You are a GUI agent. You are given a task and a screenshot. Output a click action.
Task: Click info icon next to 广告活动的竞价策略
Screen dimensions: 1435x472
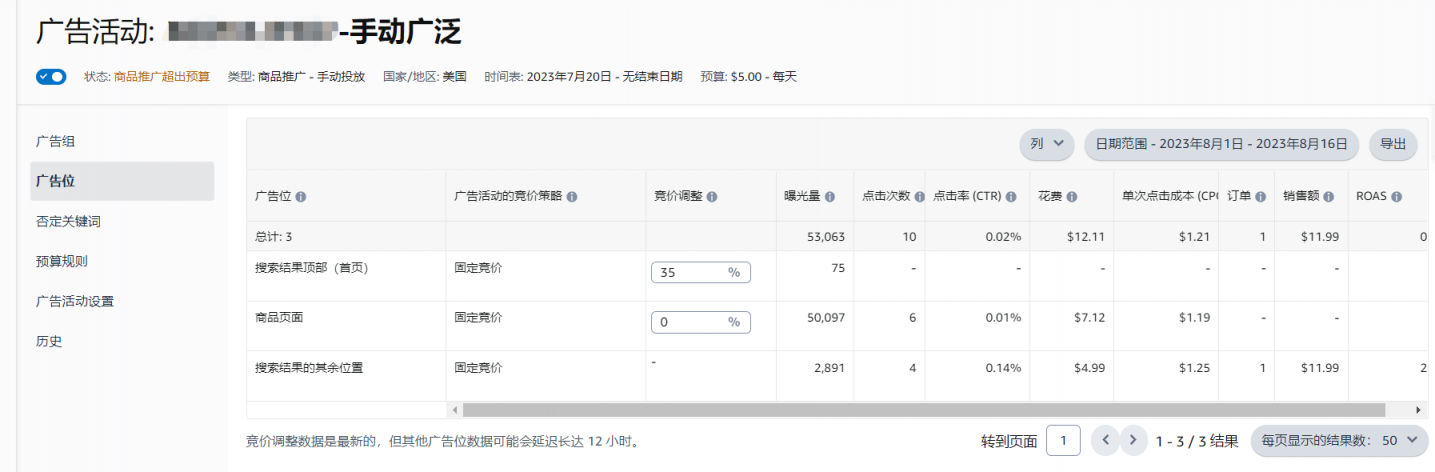pyautogui.click(x=572, y=197)
